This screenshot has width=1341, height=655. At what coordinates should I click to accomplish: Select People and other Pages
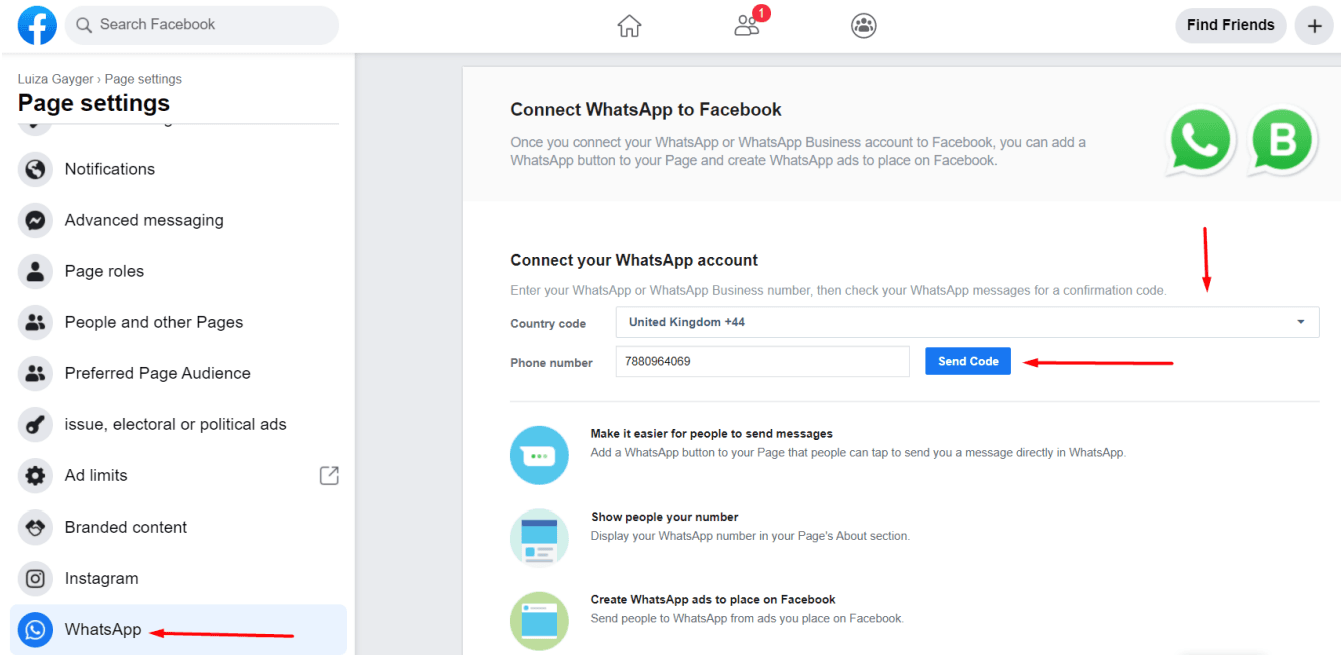pyautogui.click(x=178, y=322)
